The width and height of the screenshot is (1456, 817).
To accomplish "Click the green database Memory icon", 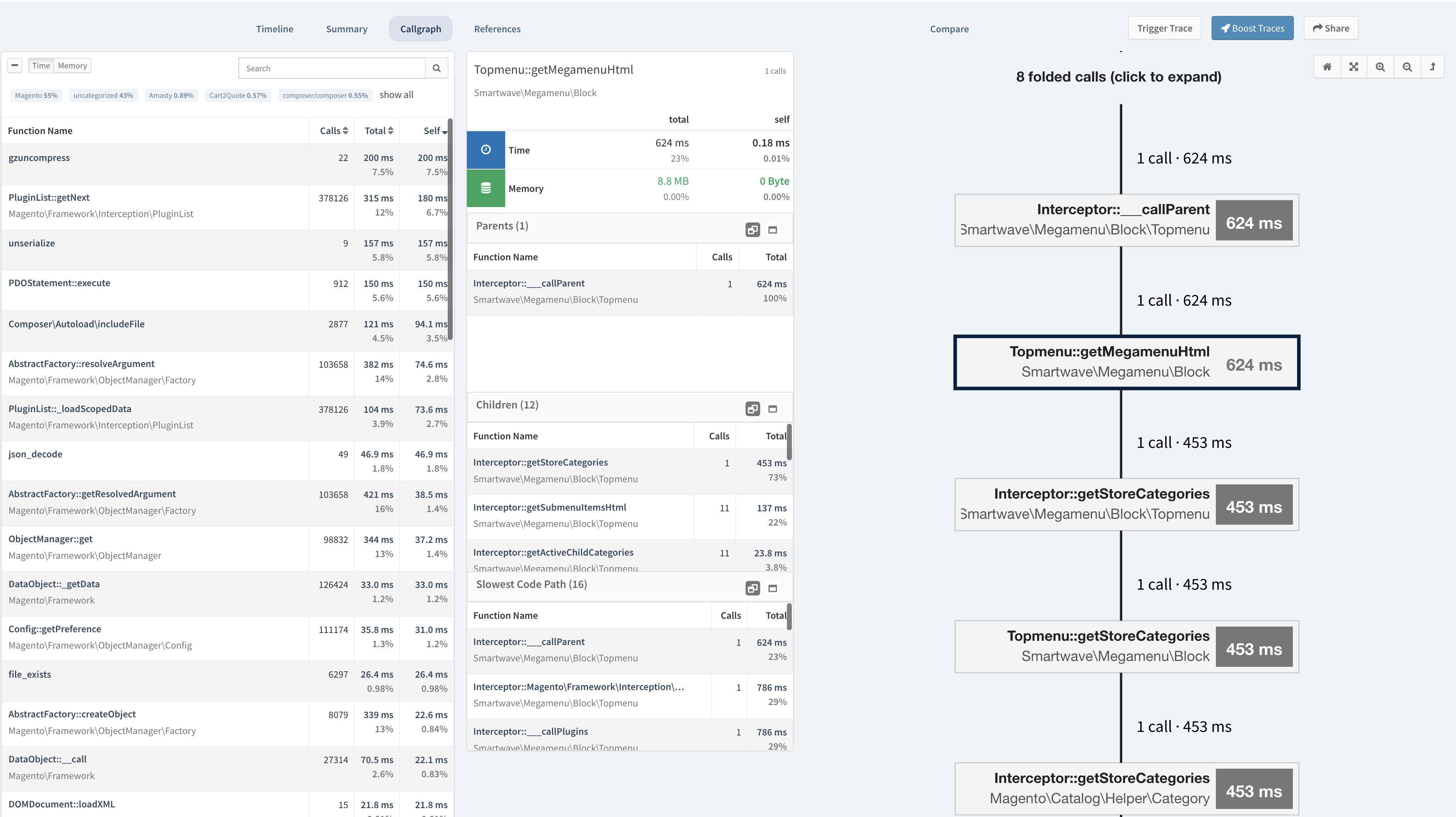I will tap(486, 188).
